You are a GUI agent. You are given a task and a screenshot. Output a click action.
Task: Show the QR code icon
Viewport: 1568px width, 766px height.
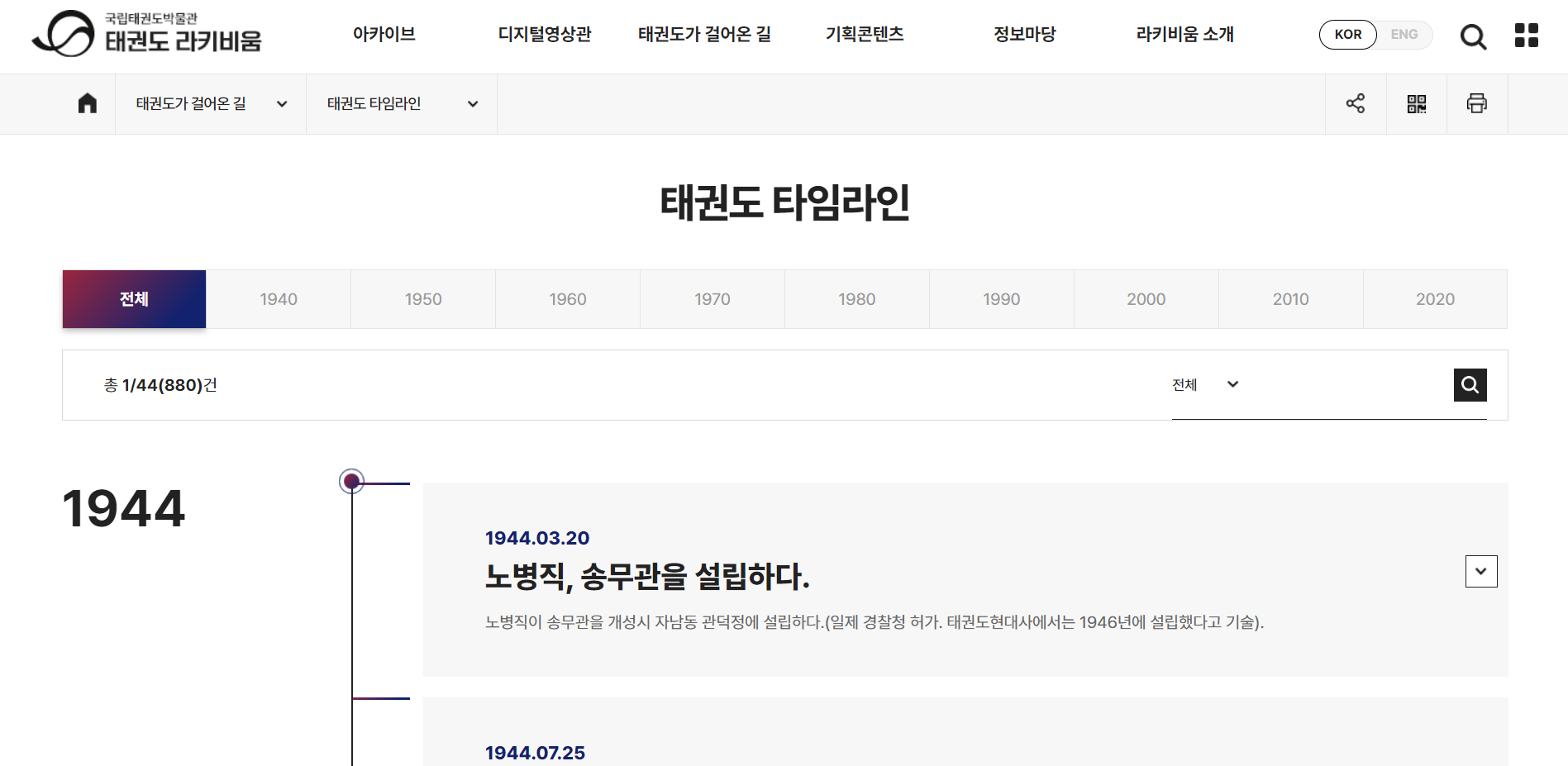[1417, 103]
